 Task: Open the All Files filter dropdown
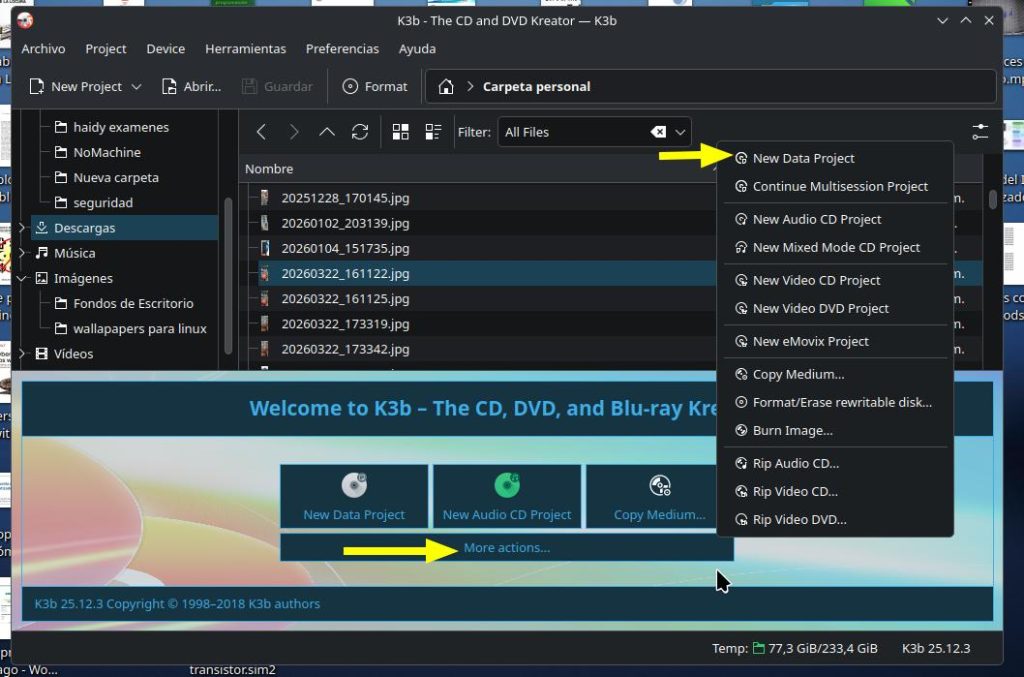coord(680,132)
